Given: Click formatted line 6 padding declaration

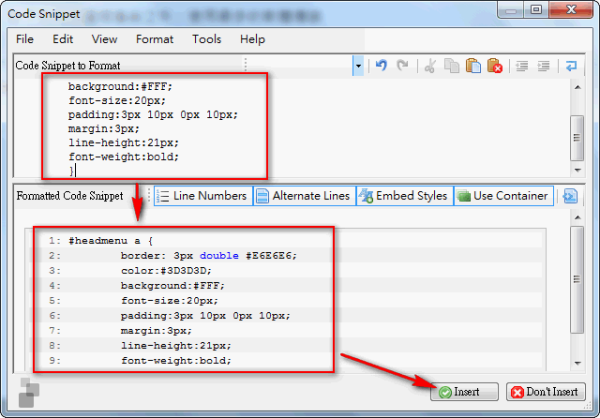Looking at the screenshot, I should tap(206, 316).
